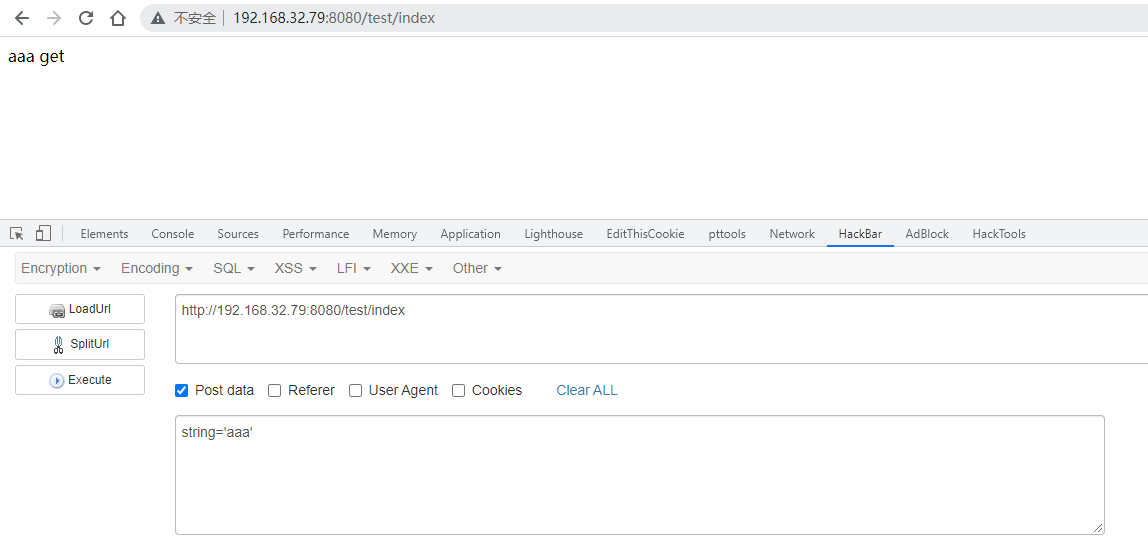Select the Performance tab
Viewport: 1148px width, 540px height.
(x=316, y=234)
